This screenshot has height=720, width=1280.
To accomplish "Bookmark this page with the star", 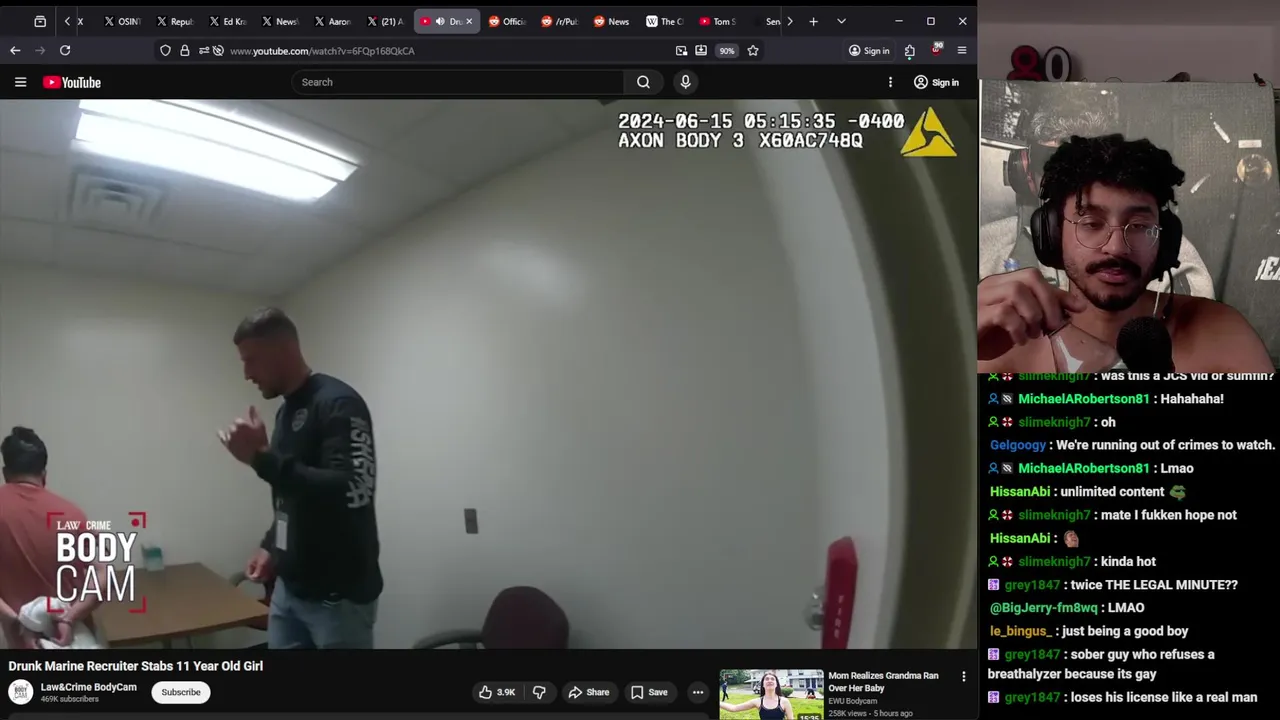I will (753, 50).
